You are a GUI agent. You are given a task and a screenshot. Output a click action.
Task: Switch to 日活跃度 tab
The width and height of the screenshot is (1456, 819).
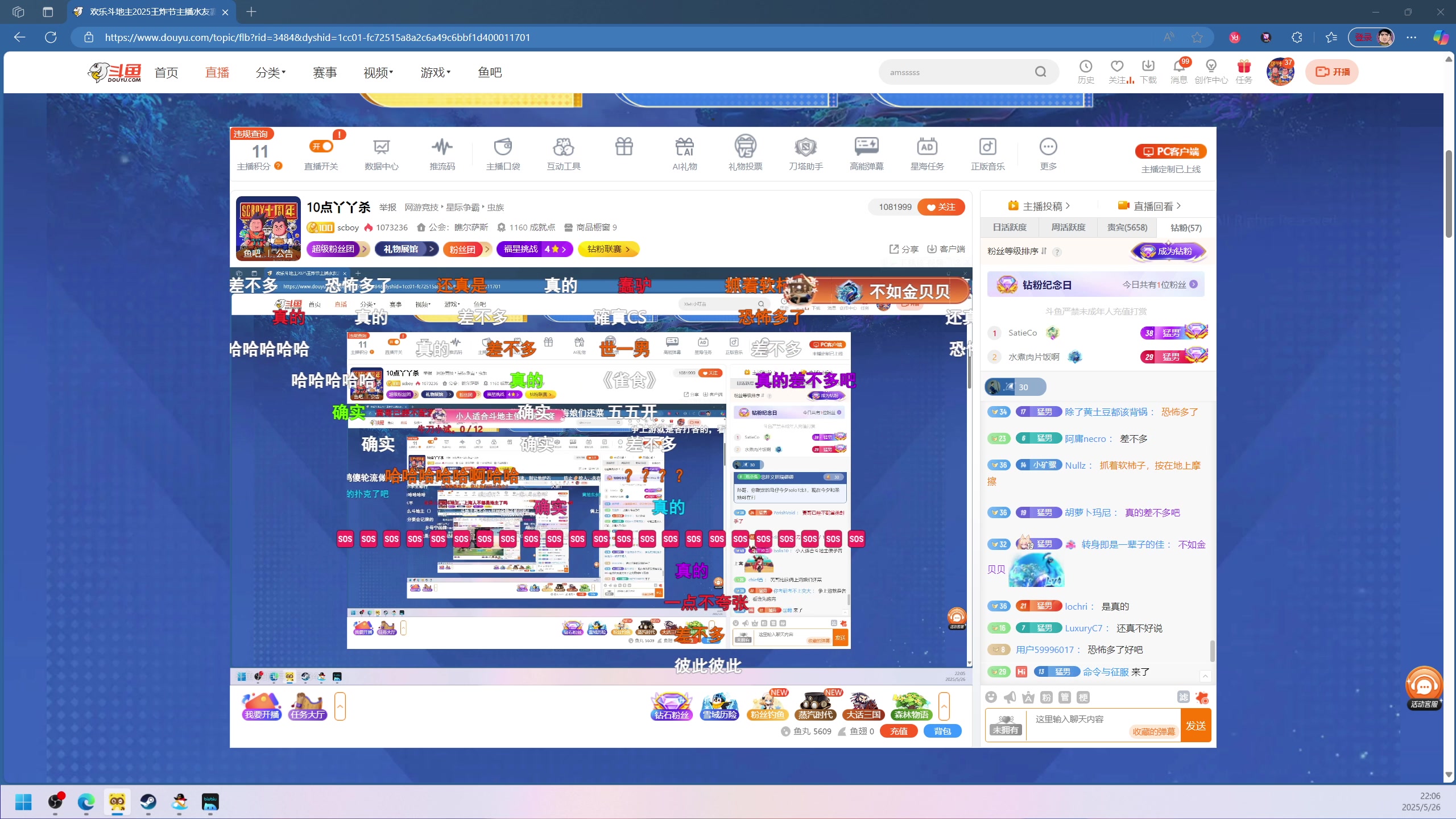pyautogui.click(x=1010, y=227)
